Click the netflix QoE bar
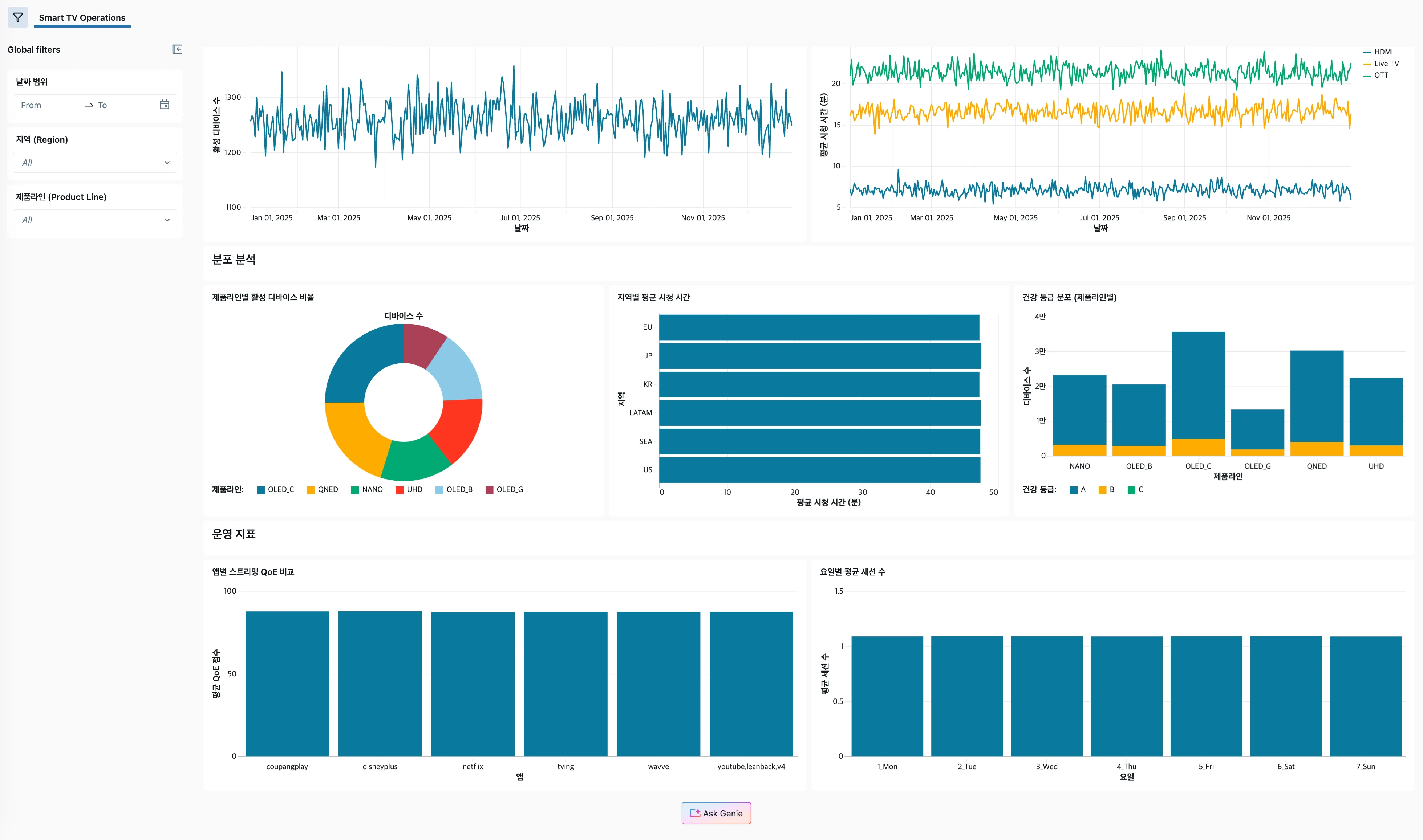Viewport: 1423px width, 840px height. coord(473,684)
